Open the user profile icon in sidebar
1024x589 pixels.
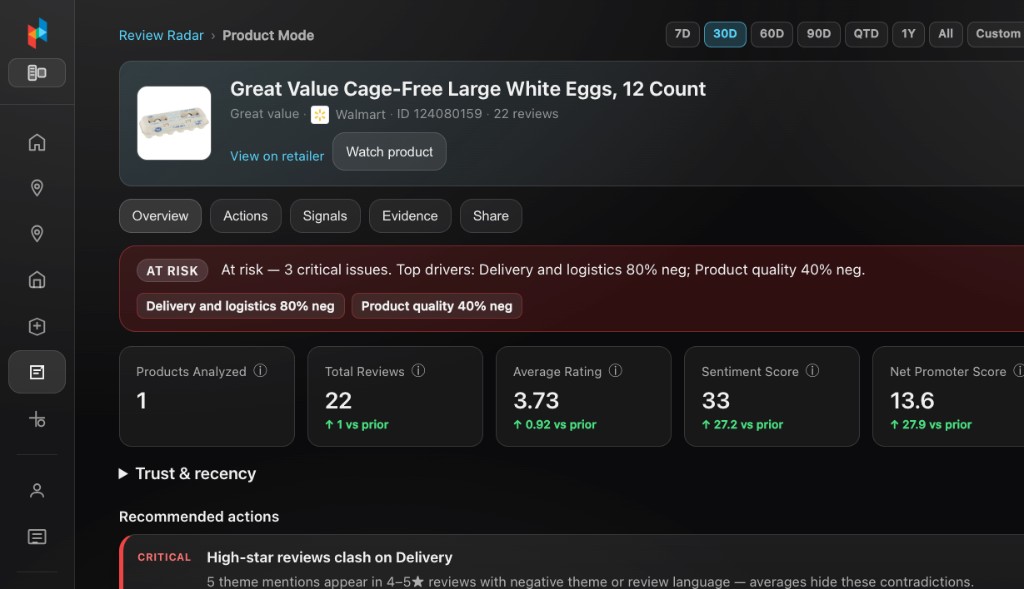coord(37,490)
